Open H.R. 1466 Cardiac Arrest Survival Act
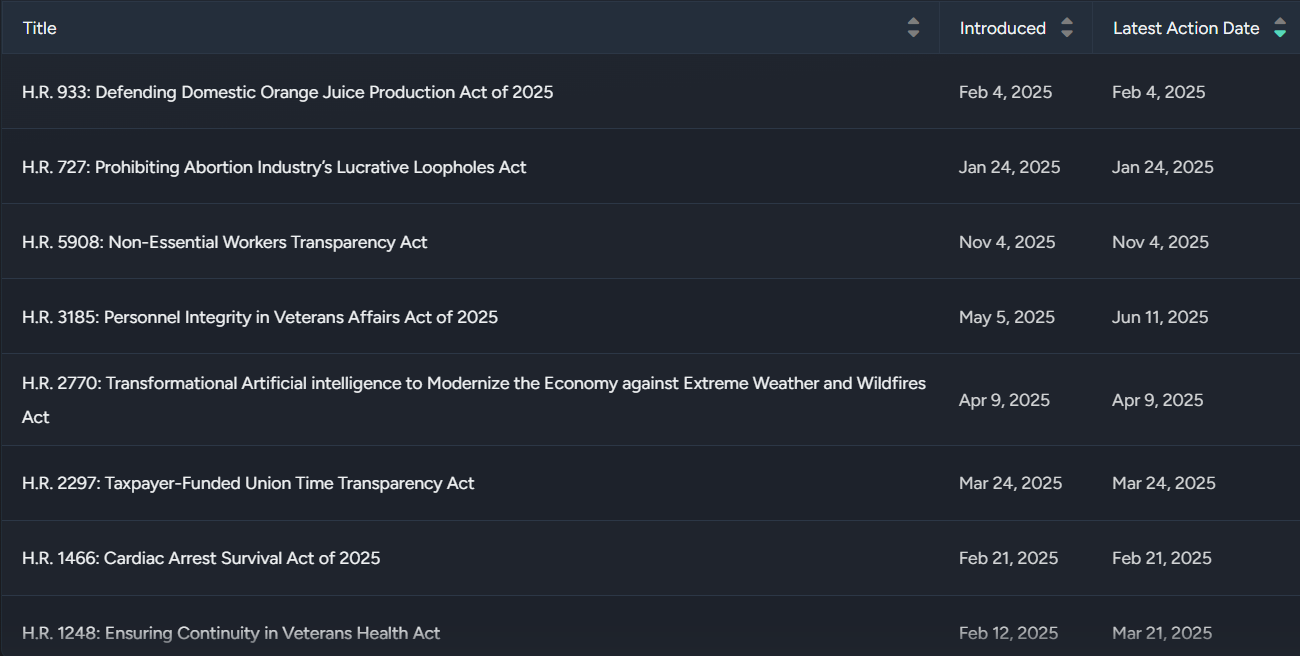Screen dimensions: 1300x656 pyautogui.click(x=201, y=558)
